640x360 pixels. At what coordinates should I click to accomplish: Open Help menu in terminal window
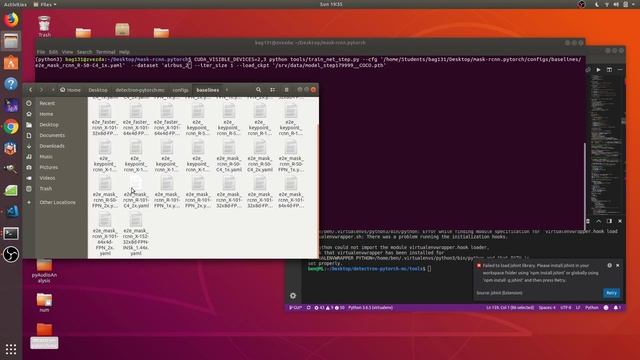[x=124, y=52]
